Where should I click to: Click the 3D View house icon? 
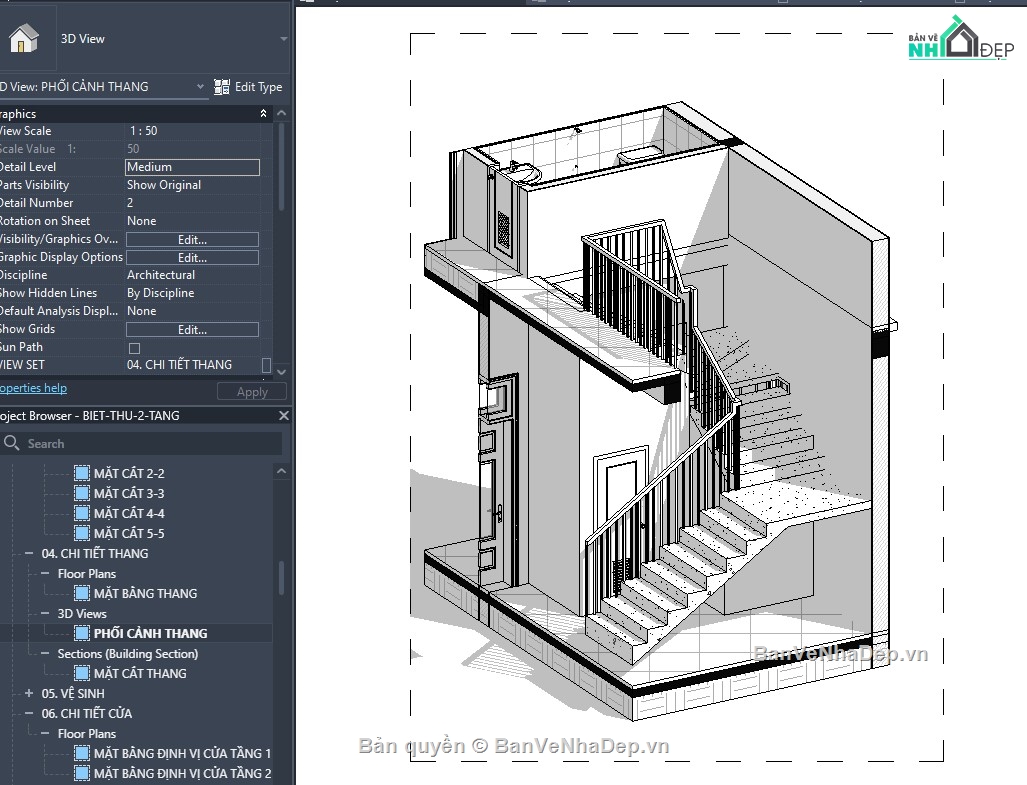tap(24, 38)
